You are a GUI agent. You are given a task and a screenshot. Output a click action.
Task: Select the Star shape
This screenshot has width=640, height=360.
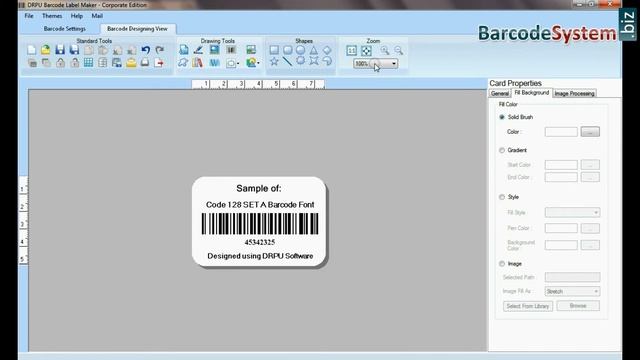point(274,61)
